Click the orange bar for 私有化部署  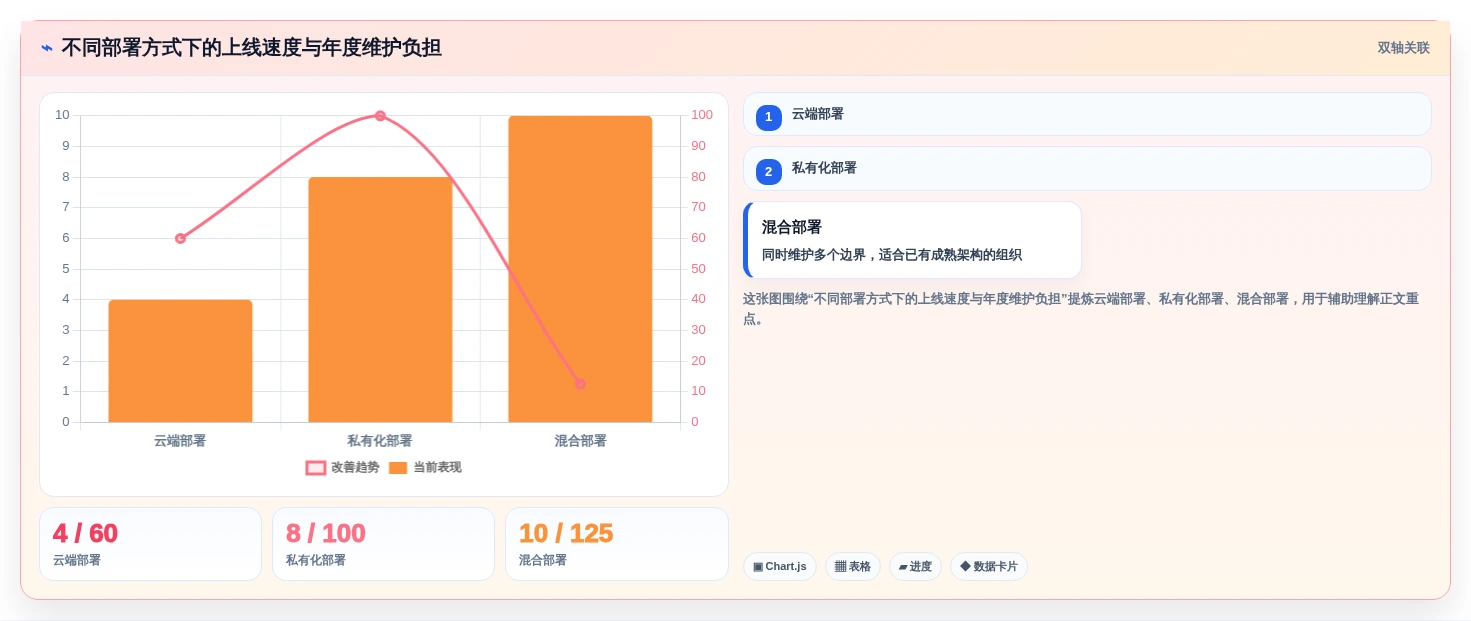(x=380, y=300)
